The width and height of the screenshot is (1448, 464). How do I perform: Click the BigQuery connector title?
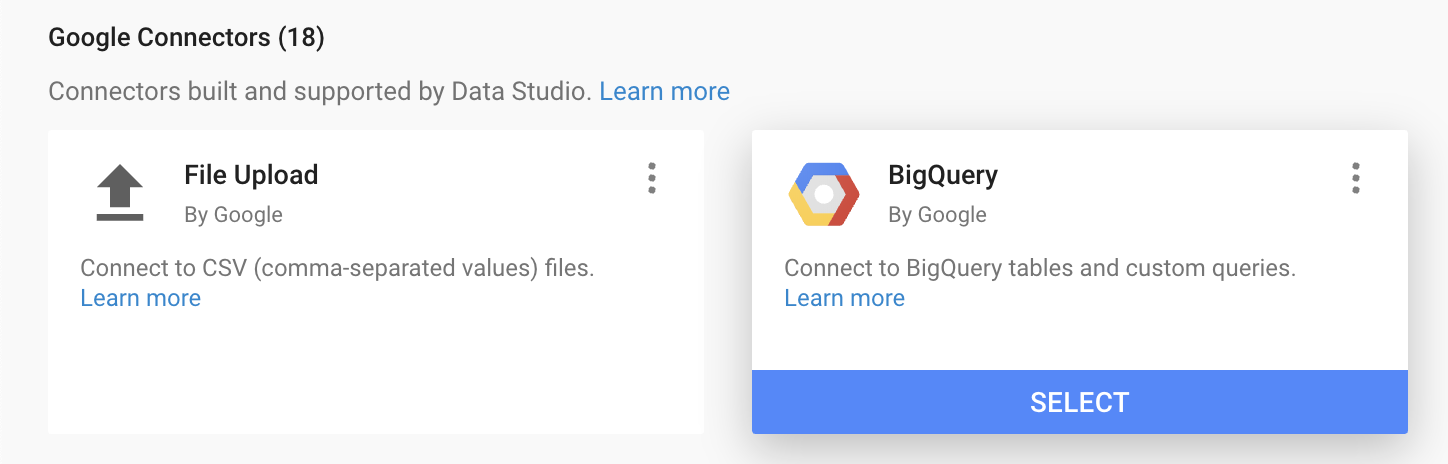pos(943,175)
